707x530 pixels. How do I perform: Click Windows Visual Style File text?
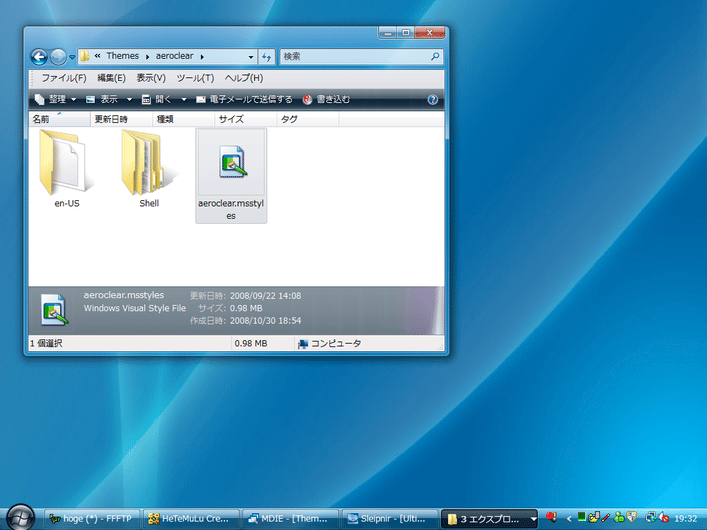(x=135, y=308)
